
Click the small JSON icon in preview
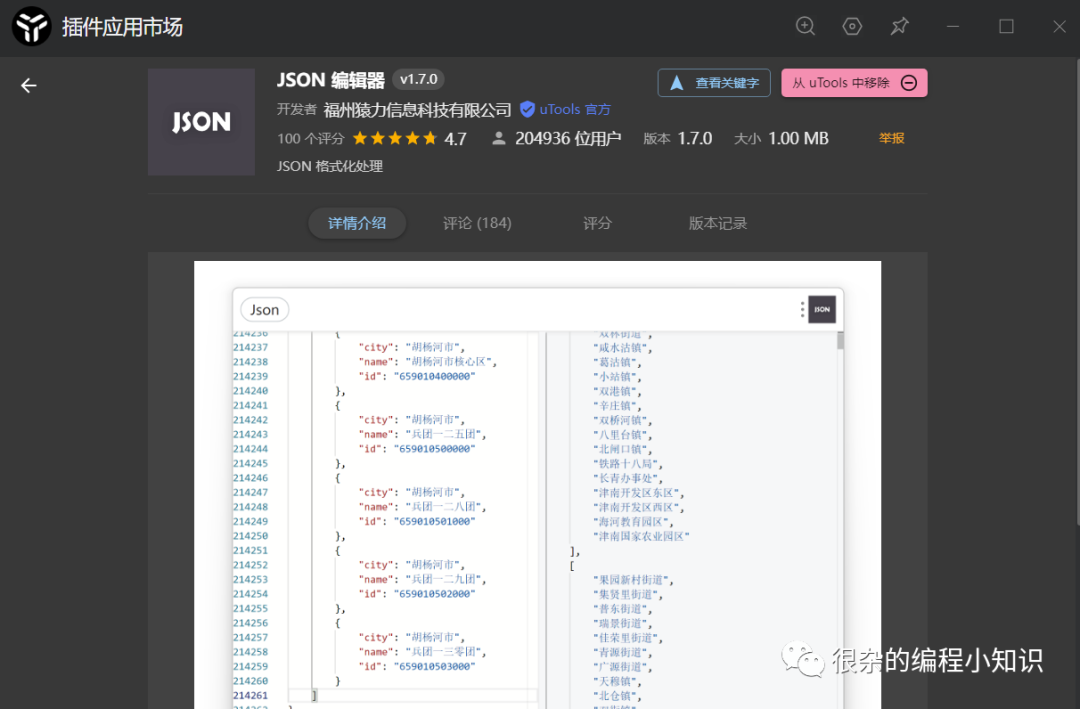pyautogui.click(x=822, y=309)
